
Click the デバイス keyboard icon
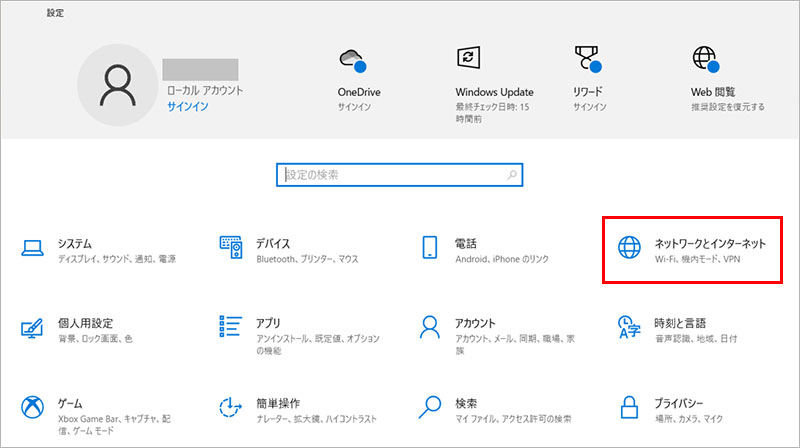231,247
